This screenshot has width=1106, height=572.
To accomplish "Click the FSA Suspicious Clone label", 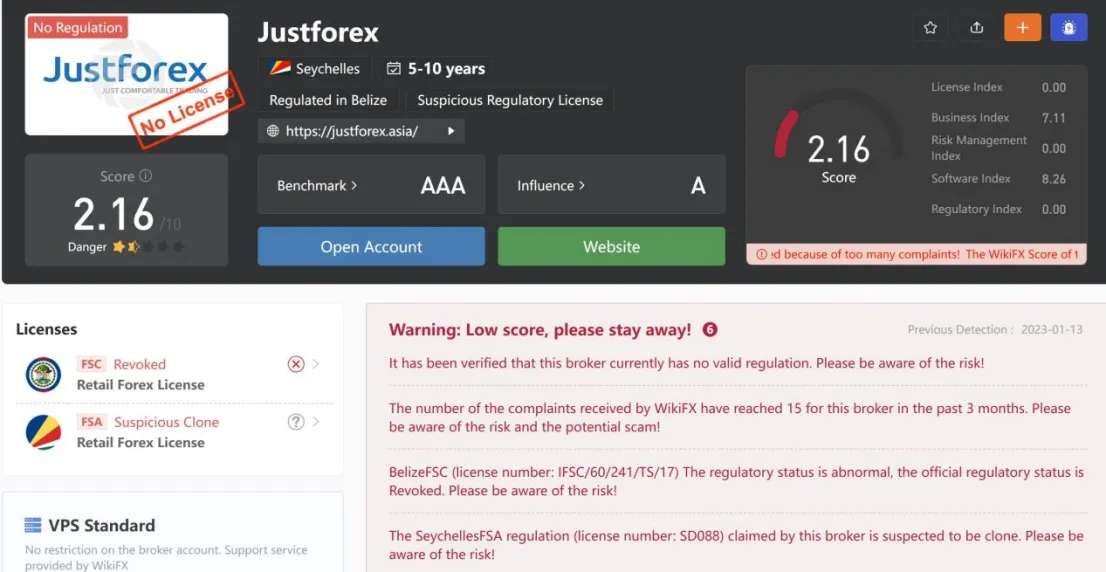I will (x=148, y=422).
